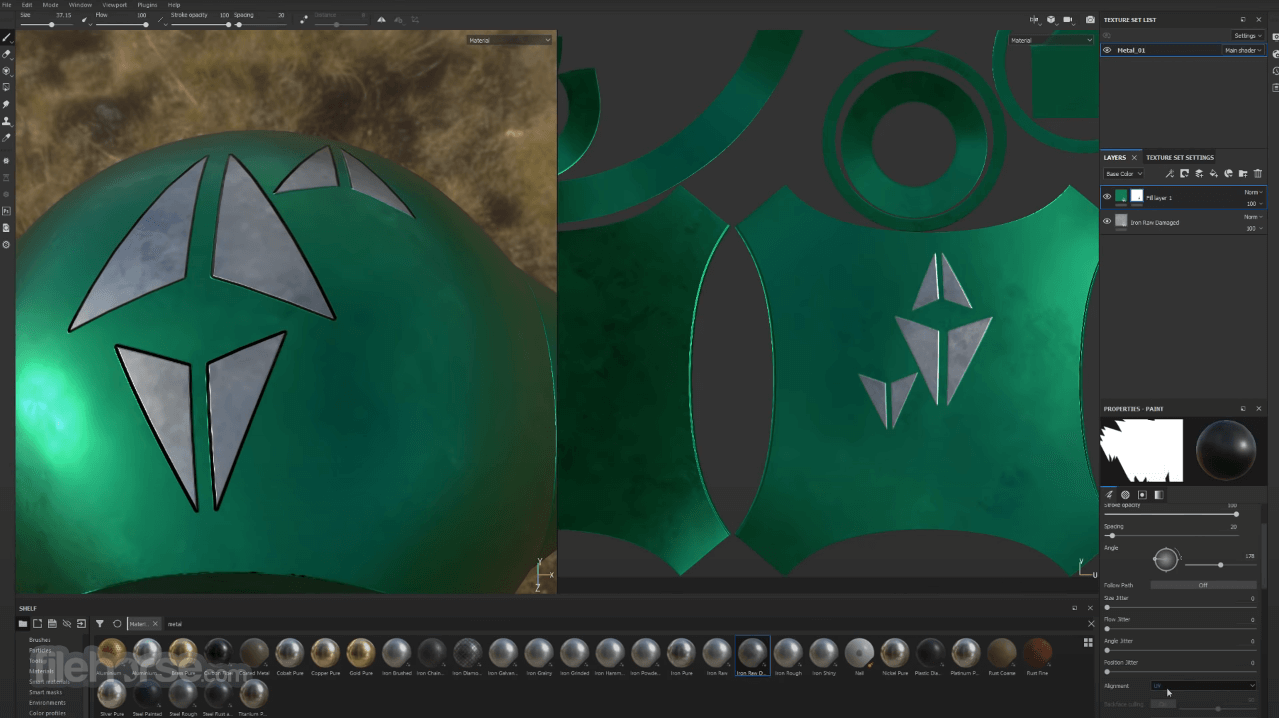Screen dimensions: 1279x718
Task: Open the Settings dropdown in Texture Set List
Action: 1248,36
